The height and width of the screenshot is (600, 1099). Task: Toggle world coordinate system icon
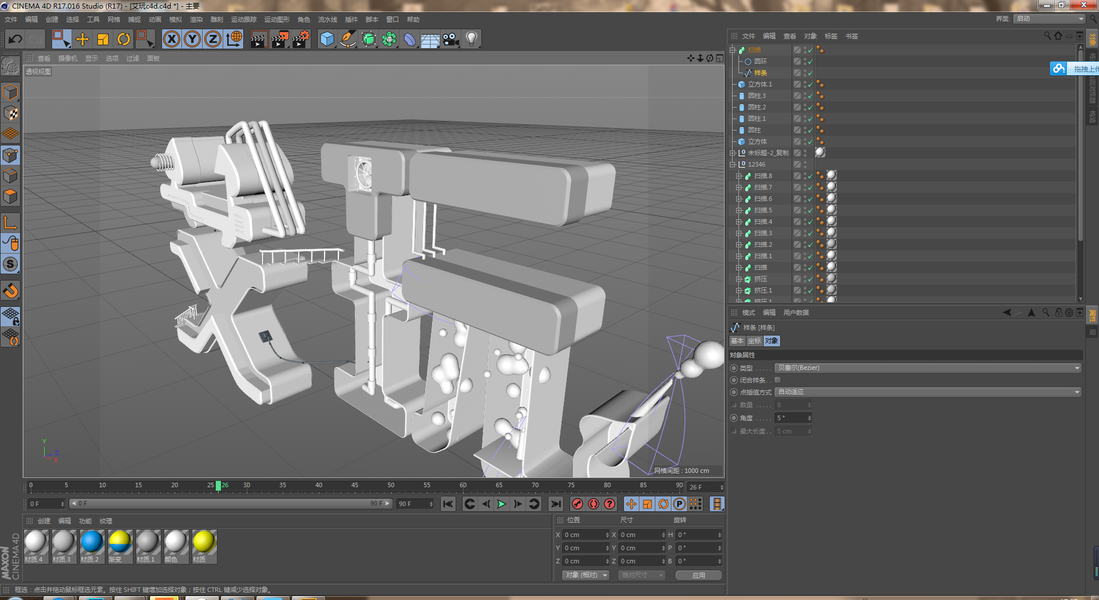(x=234, y=39)
